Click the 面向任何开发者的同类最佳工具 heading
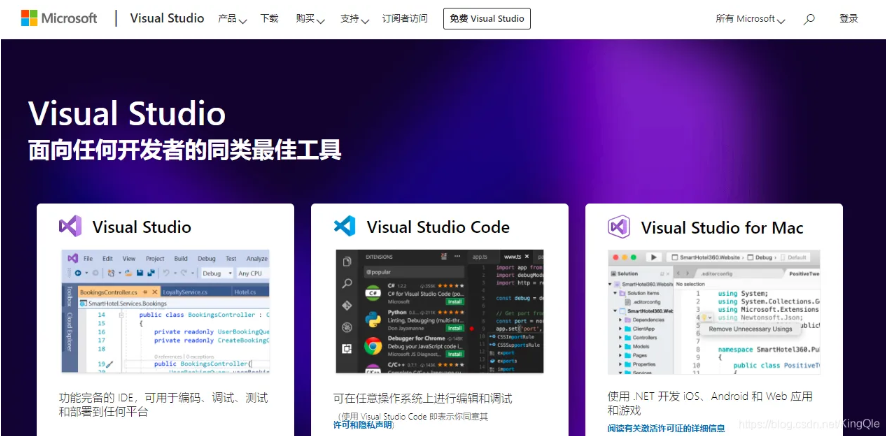Viewport: 886px width, 436px height. click(185, 150)
